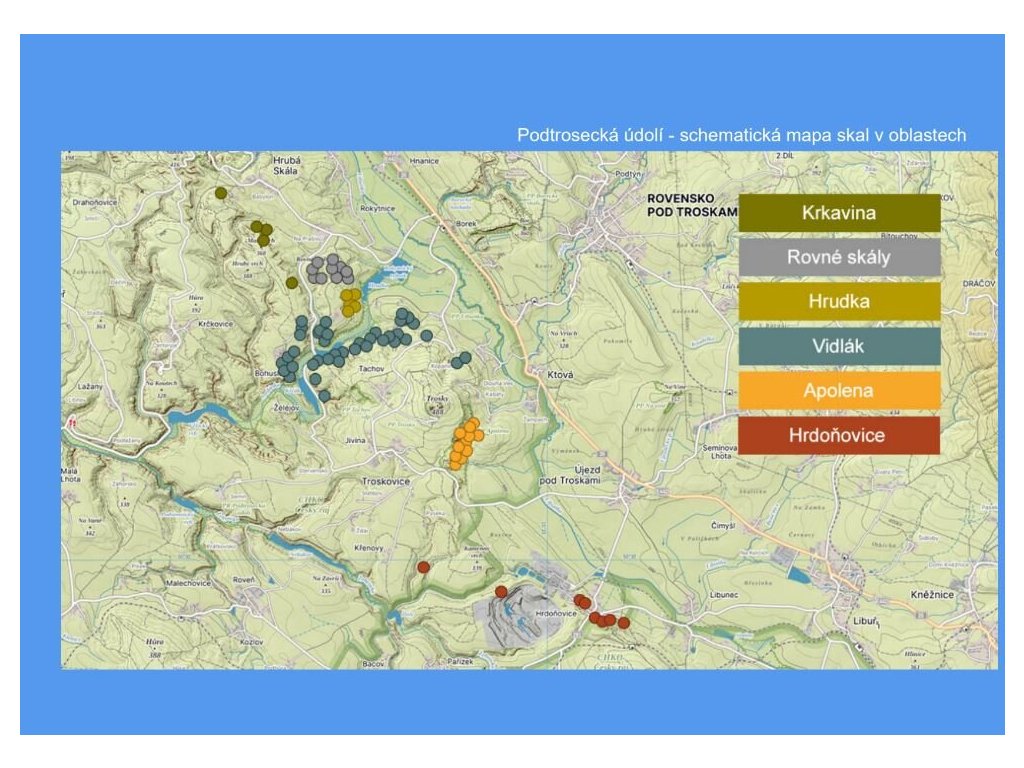Select the Vidlák legend box
Screen dimensions: 1024x768
pyautogui.click(x=839, y=346)
